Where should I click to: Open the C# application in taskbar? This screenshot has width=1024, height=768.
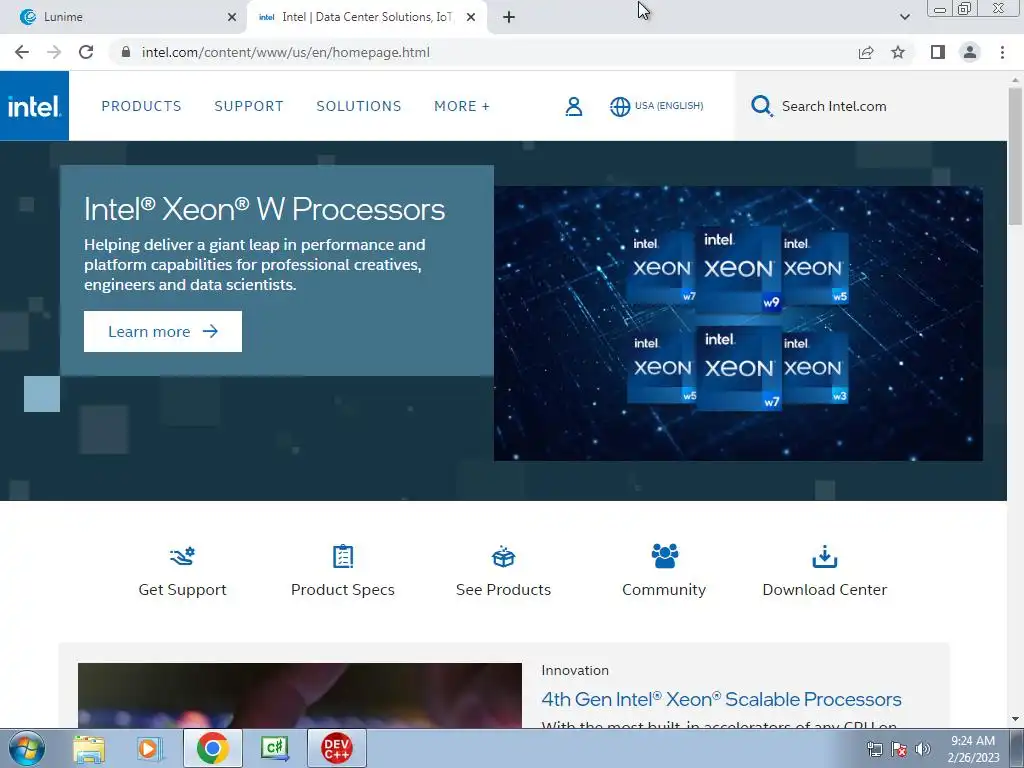[274, 748]
